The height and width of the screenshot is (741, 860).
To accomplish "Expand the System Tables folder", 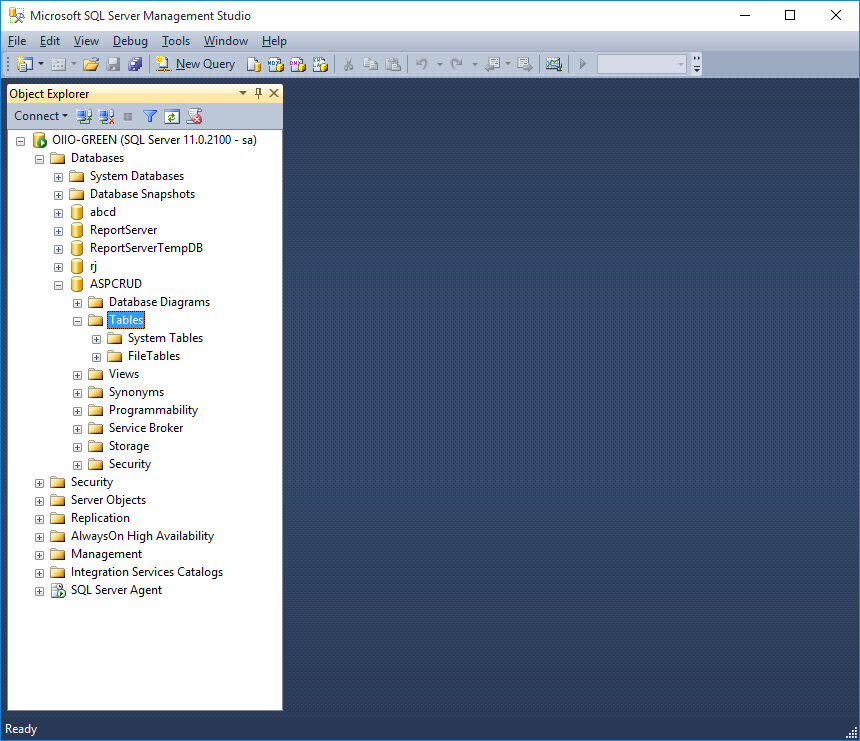I will (x=96, y=338).
